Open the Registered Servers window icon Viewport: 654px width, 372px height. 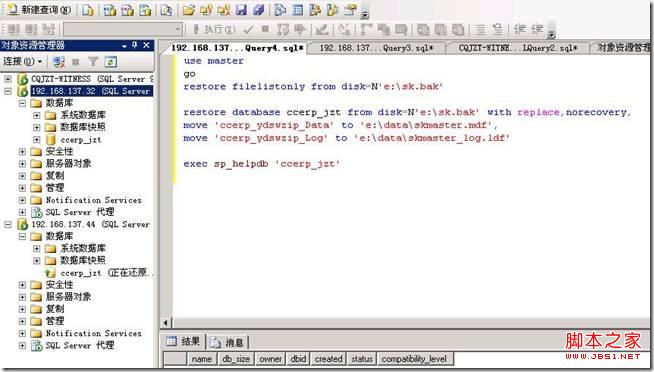pos(280,10)
